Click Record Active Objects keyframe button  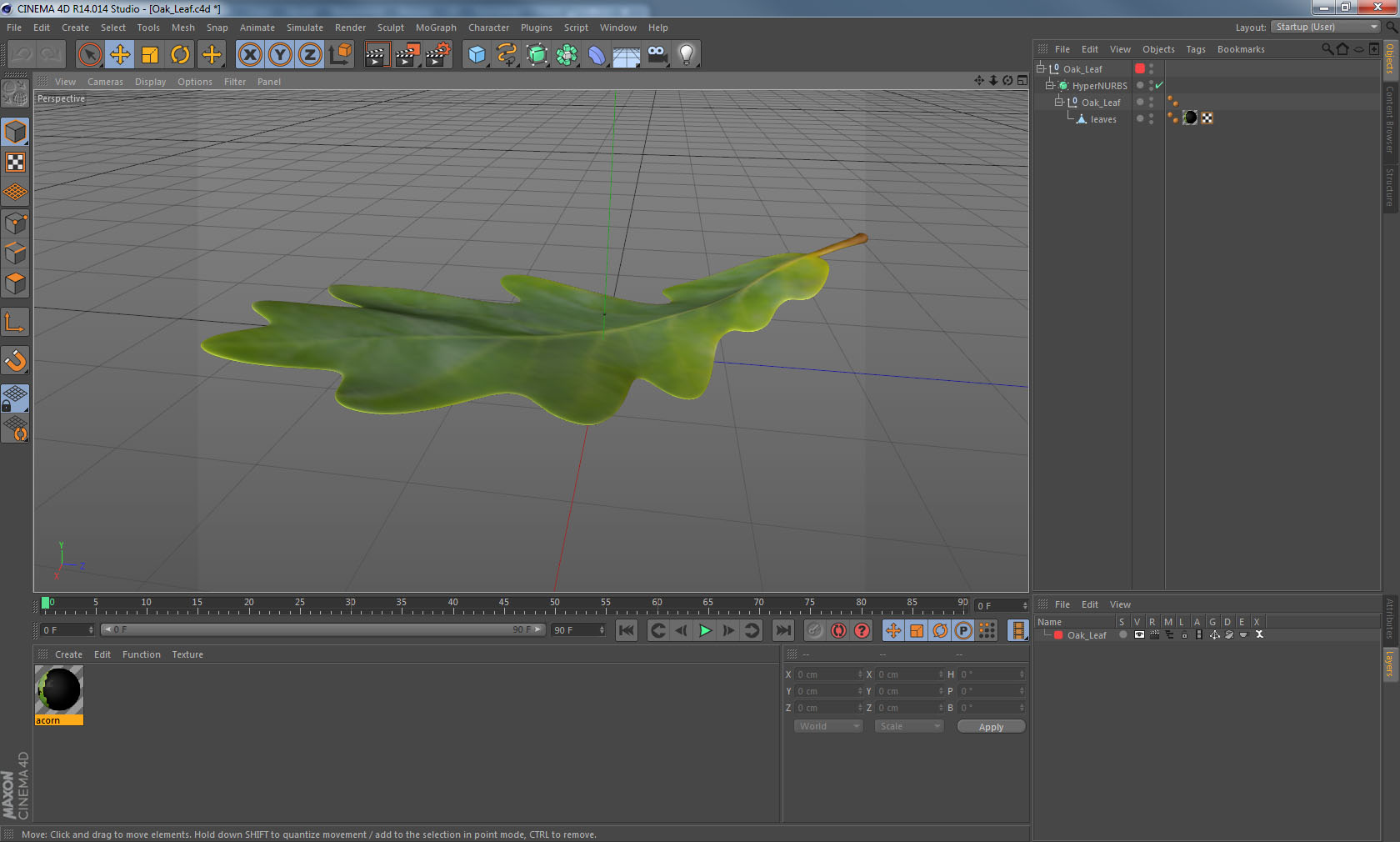point(815,631)
